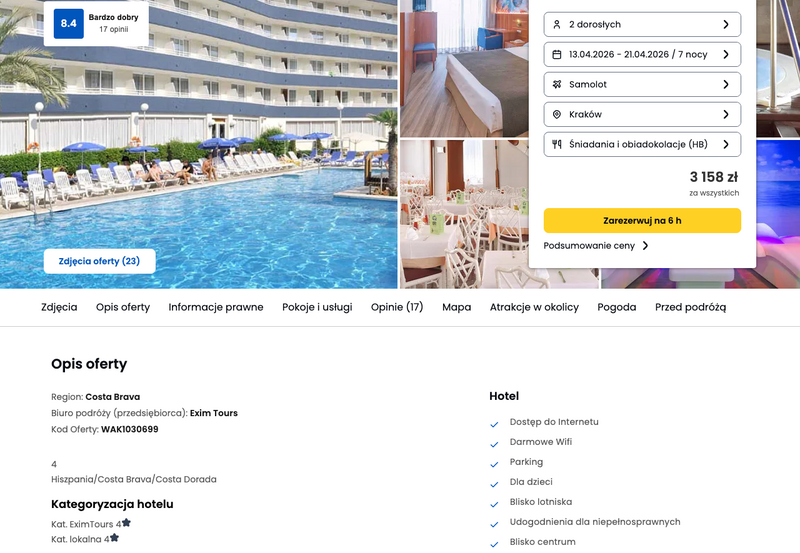Expand Podsumowanie ceny price summary
Image resolution: width=800 pixels, height=553 pixels.
595,246
